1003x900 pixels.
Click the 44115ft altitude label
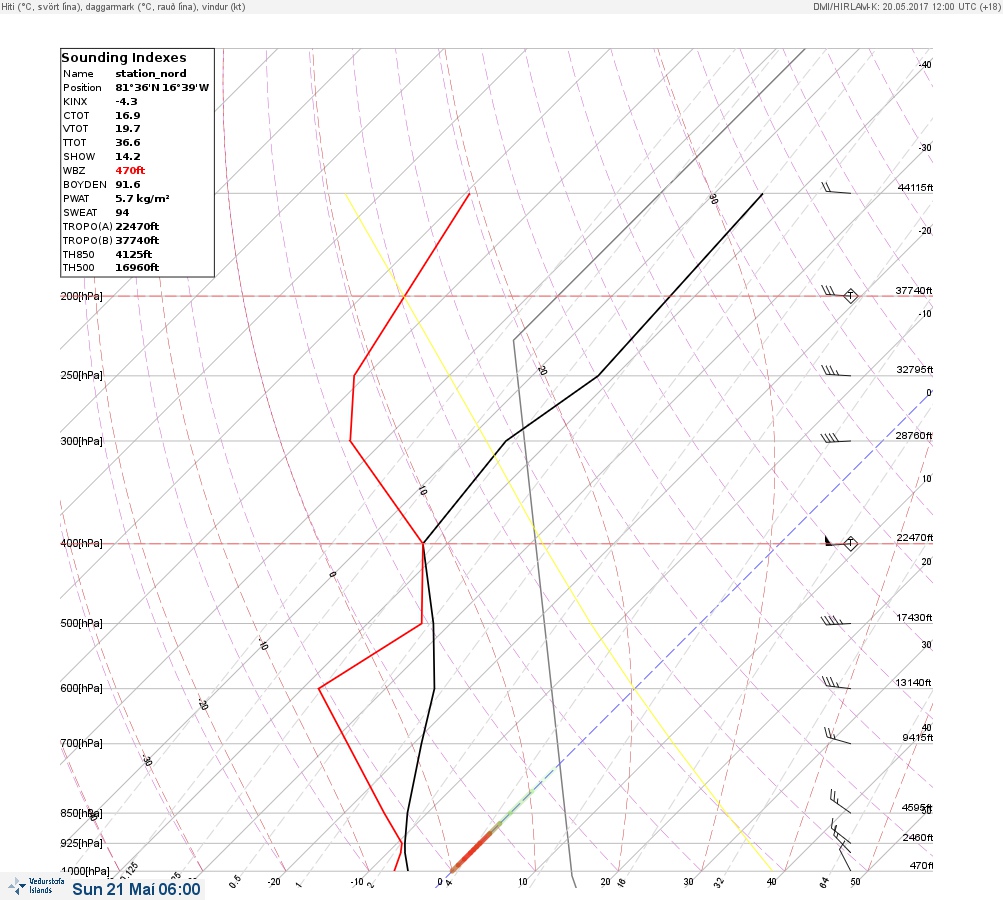tap(915, 187)
